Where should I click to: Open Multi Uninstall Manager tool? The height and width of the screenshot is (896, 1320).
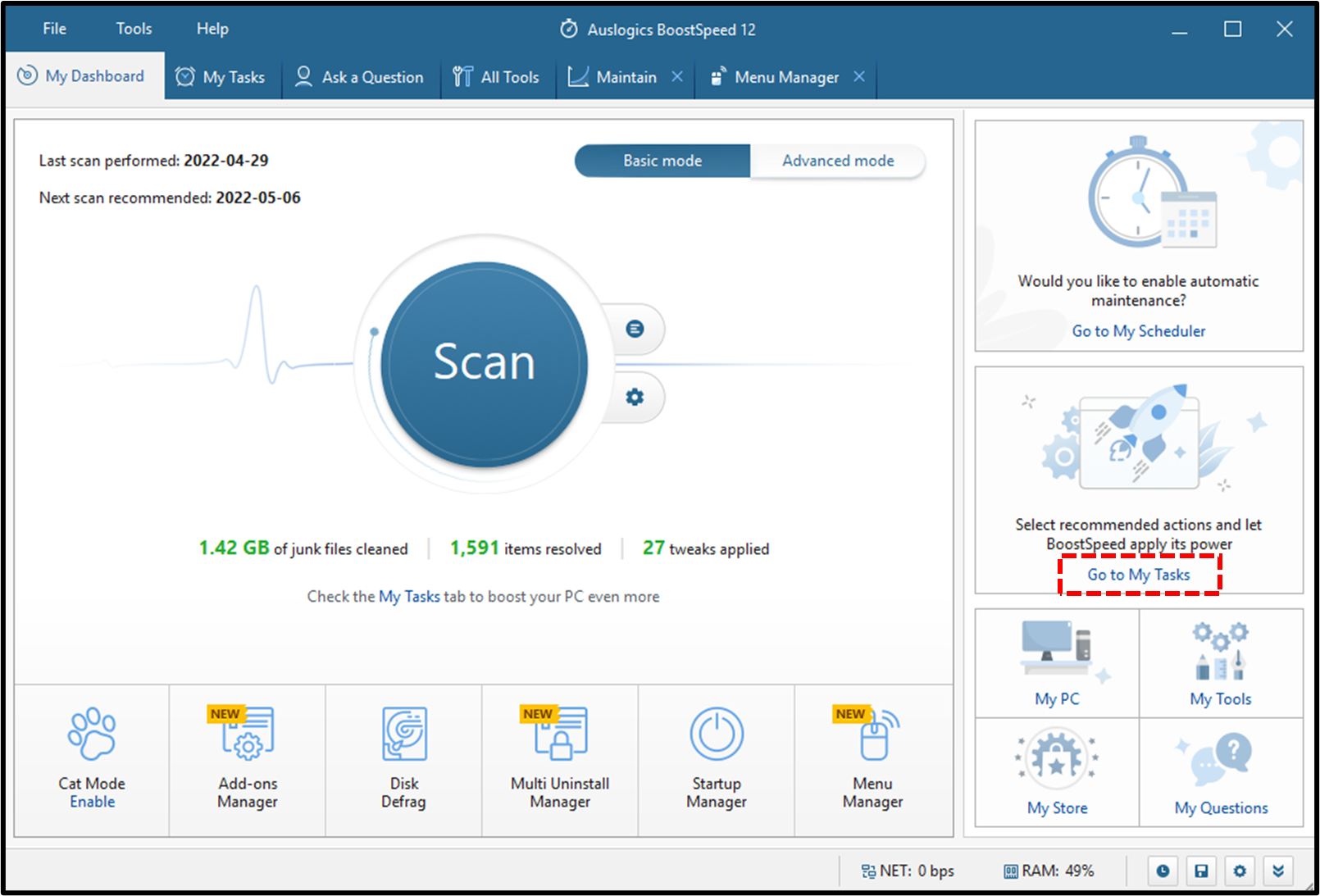(560, 761)
